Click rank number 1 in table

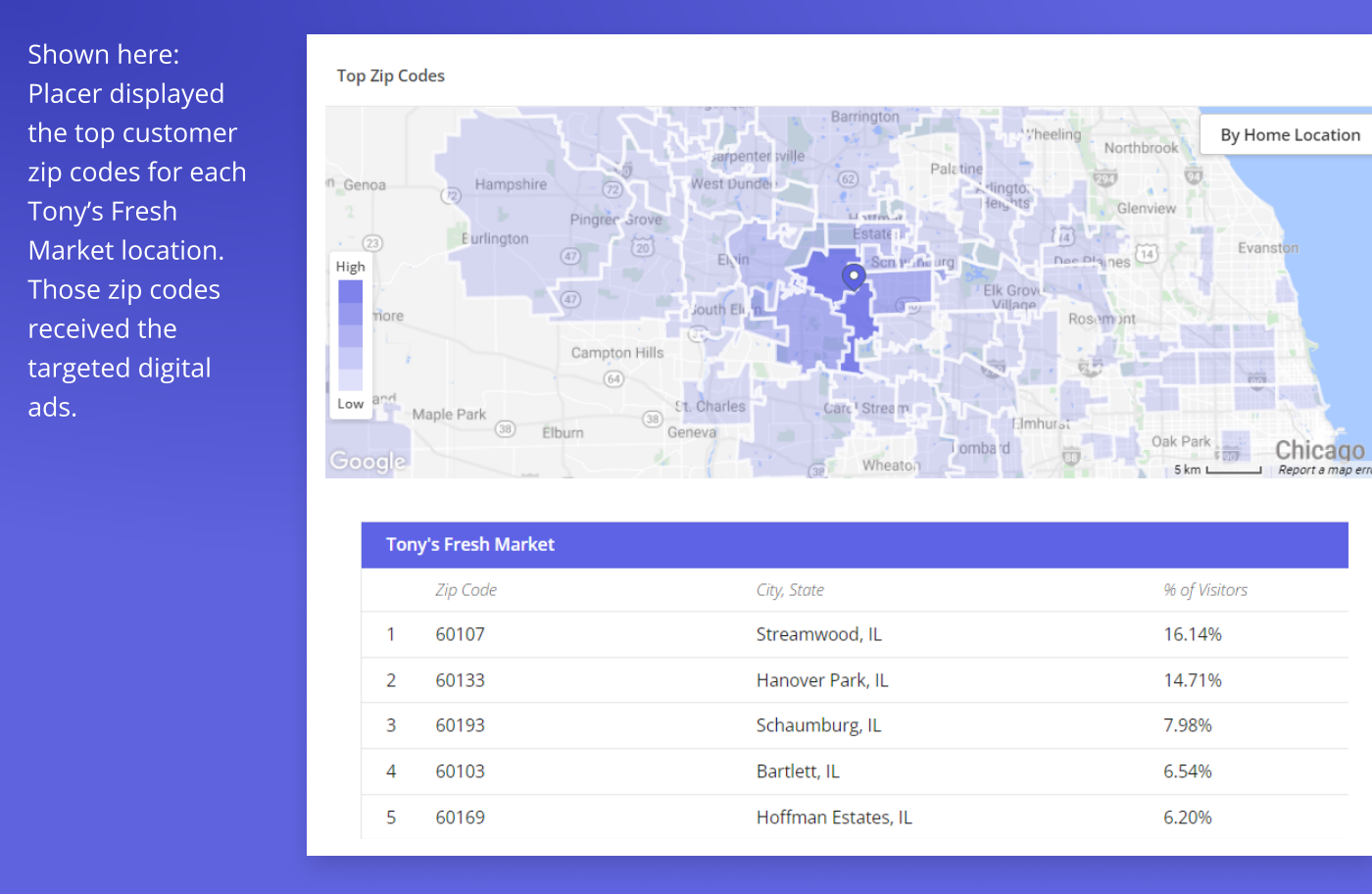point(390,634)
